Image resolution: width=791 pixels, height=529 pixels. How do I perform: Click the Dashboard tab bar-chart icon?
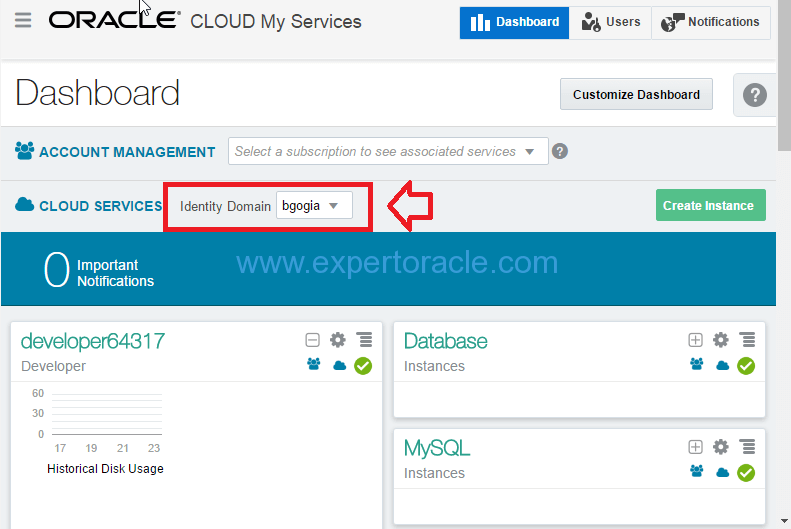coord(480,23)
